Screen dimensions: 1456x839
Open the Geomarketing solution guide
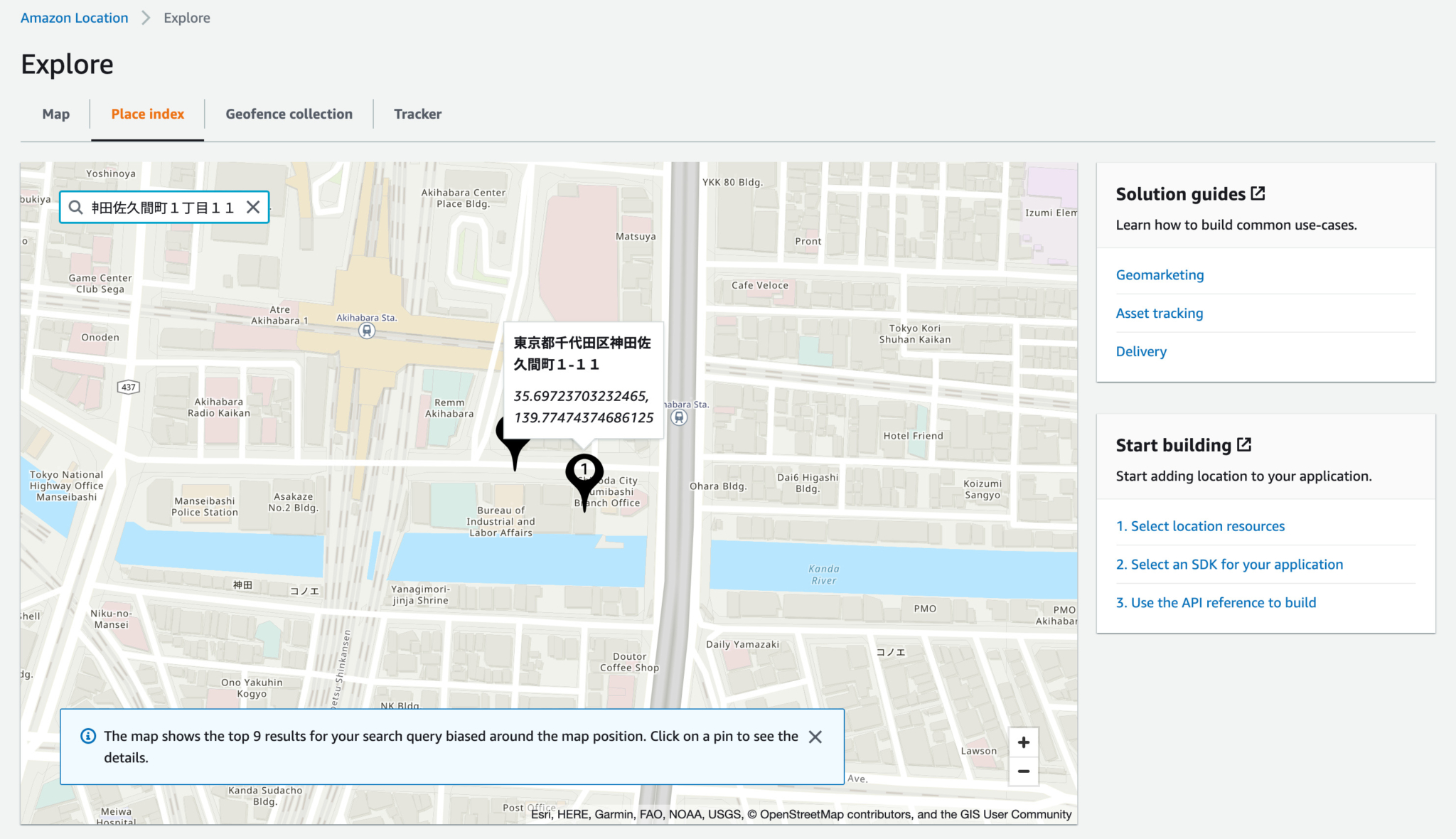[1160, 274]
